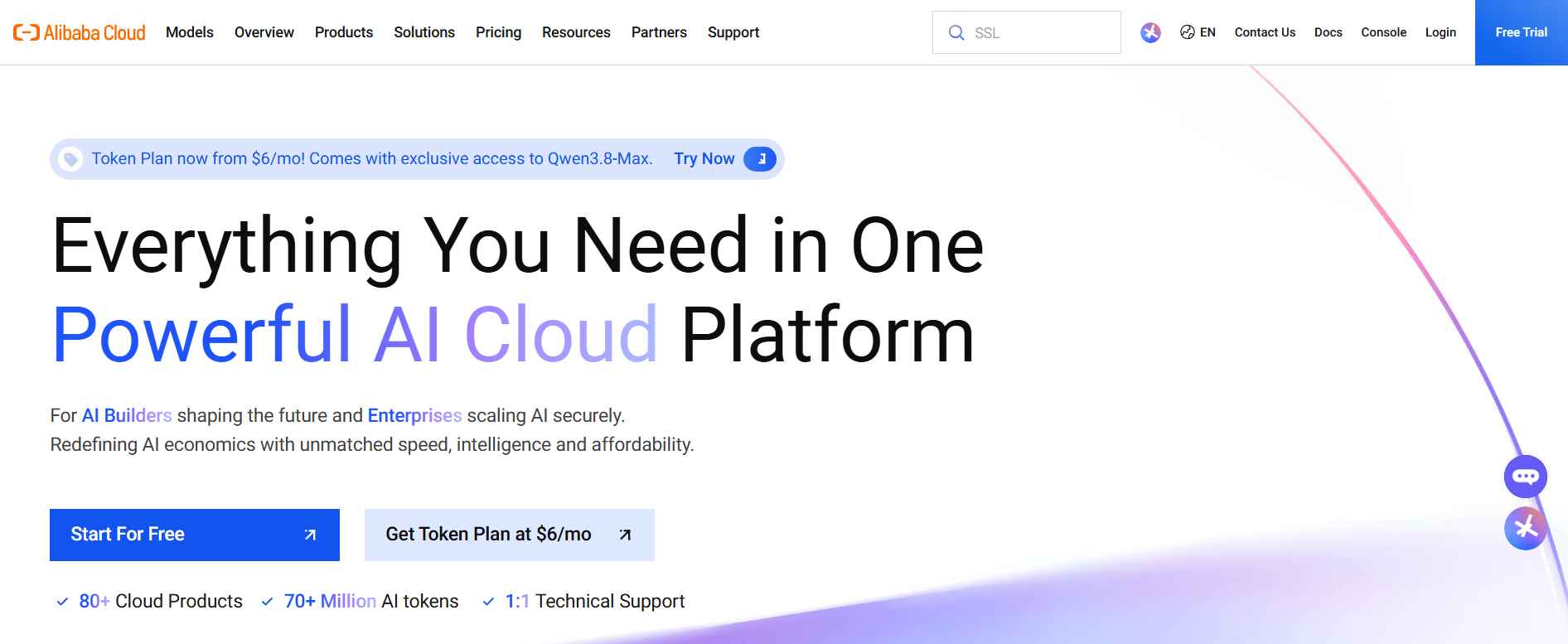Click the AI Builders highlighted text

[127, 415]
